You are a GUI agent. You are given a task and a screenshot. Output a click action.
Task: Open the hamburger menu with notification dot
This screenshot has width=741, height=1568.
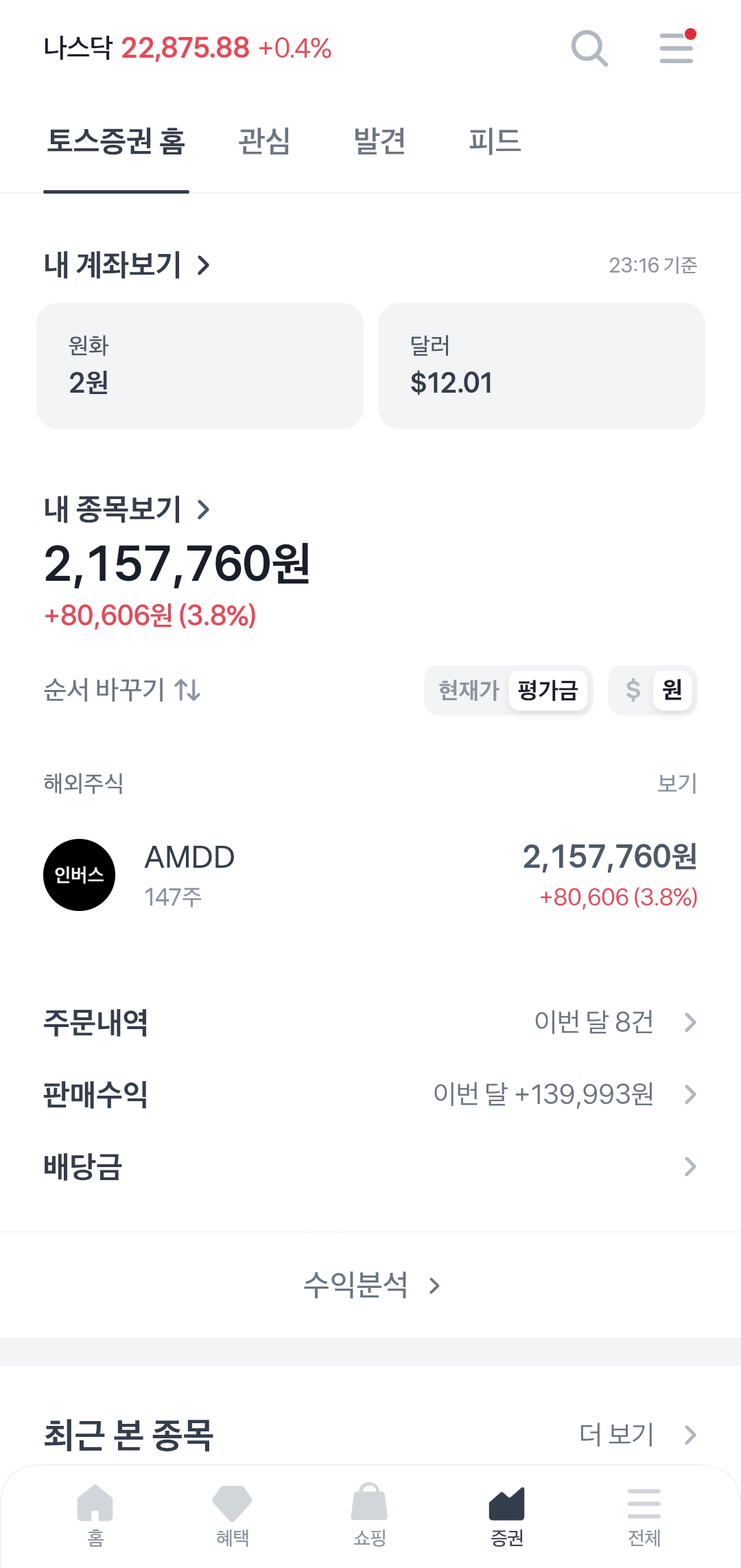coord(677,48)
